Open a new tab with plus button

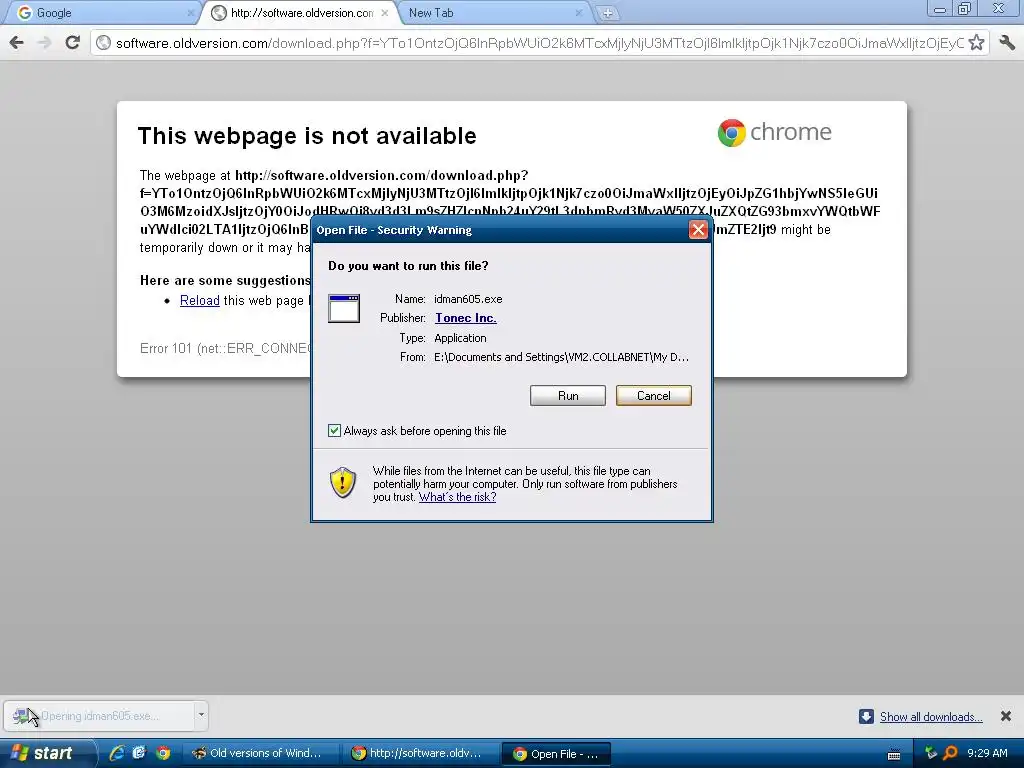(607, 13)
